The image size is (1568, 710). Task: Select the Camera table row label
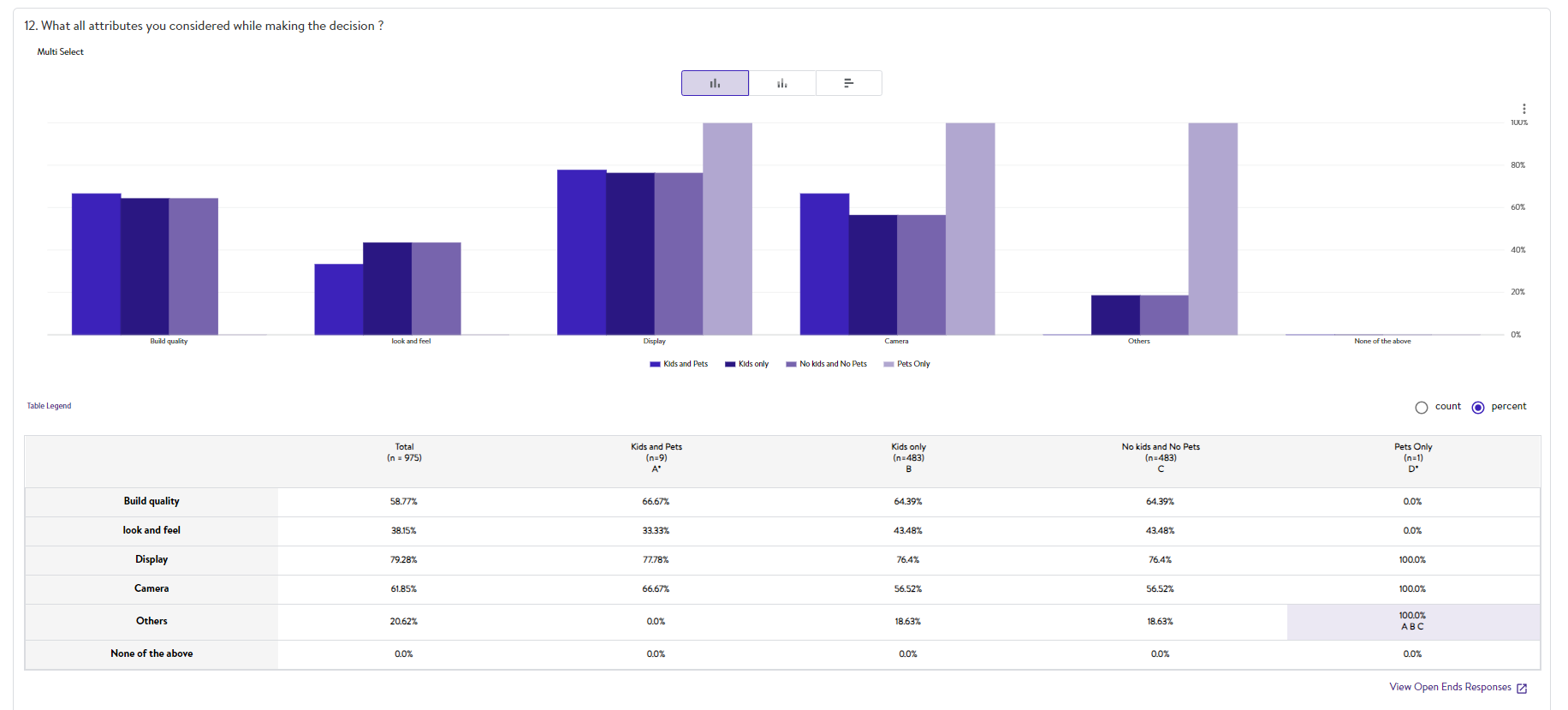151,588
